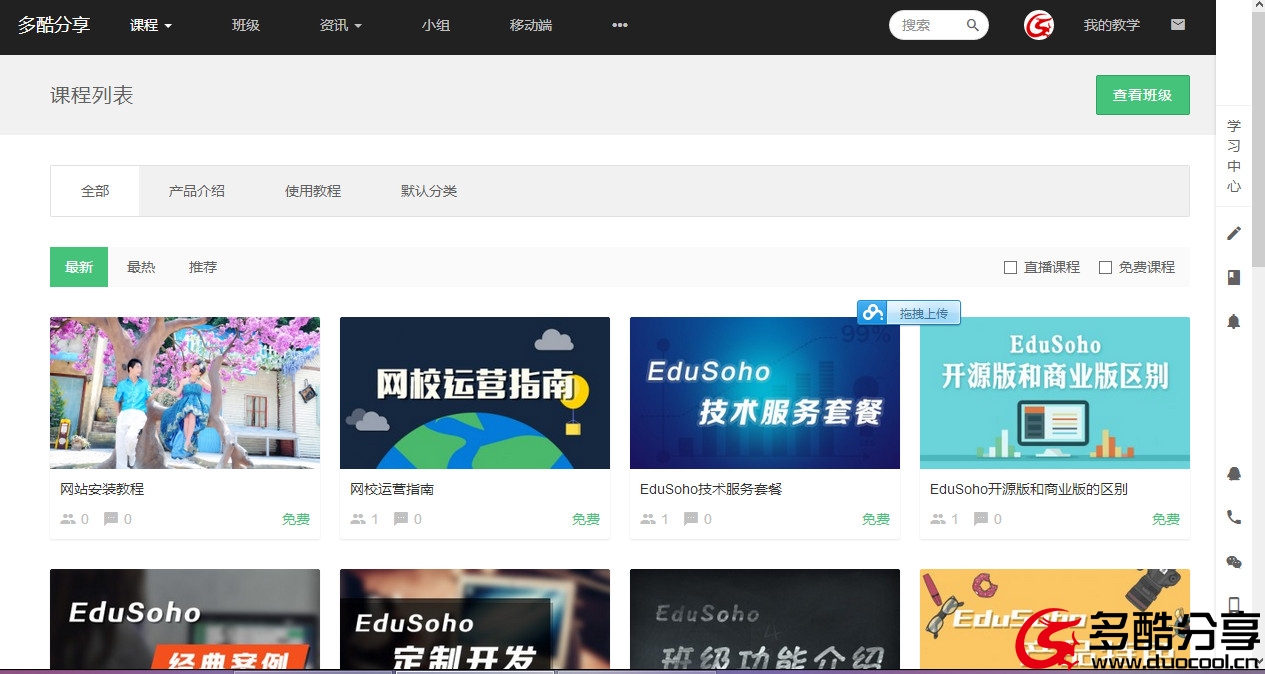Open the EduSoho 经典案例 thumbnail
Image resolution: width=1265 pixels, height=674 pixels.
tap(185, 619)
